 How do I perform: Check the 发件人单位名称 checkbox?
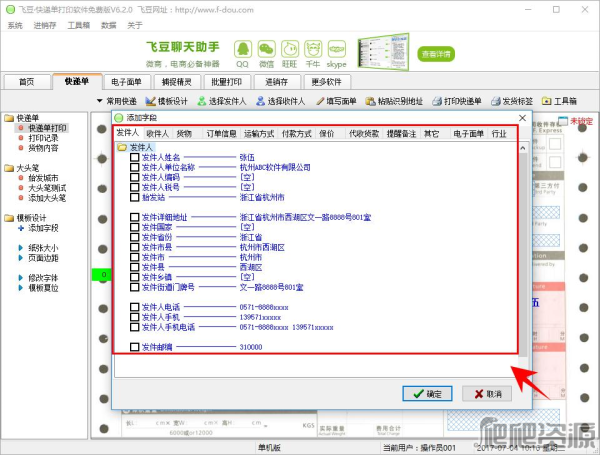point(134,167)
